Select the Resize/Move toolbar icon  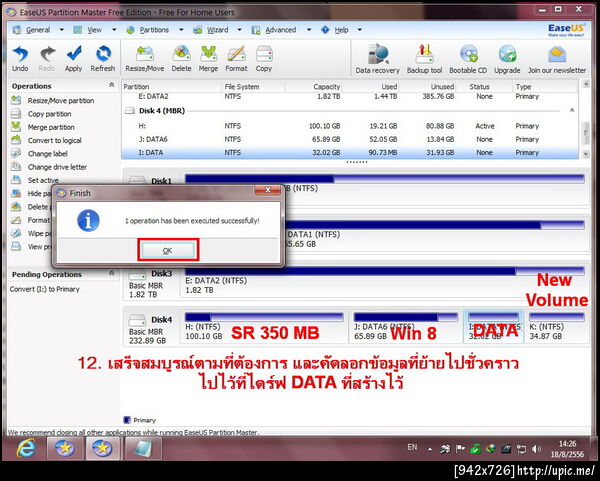145,54
